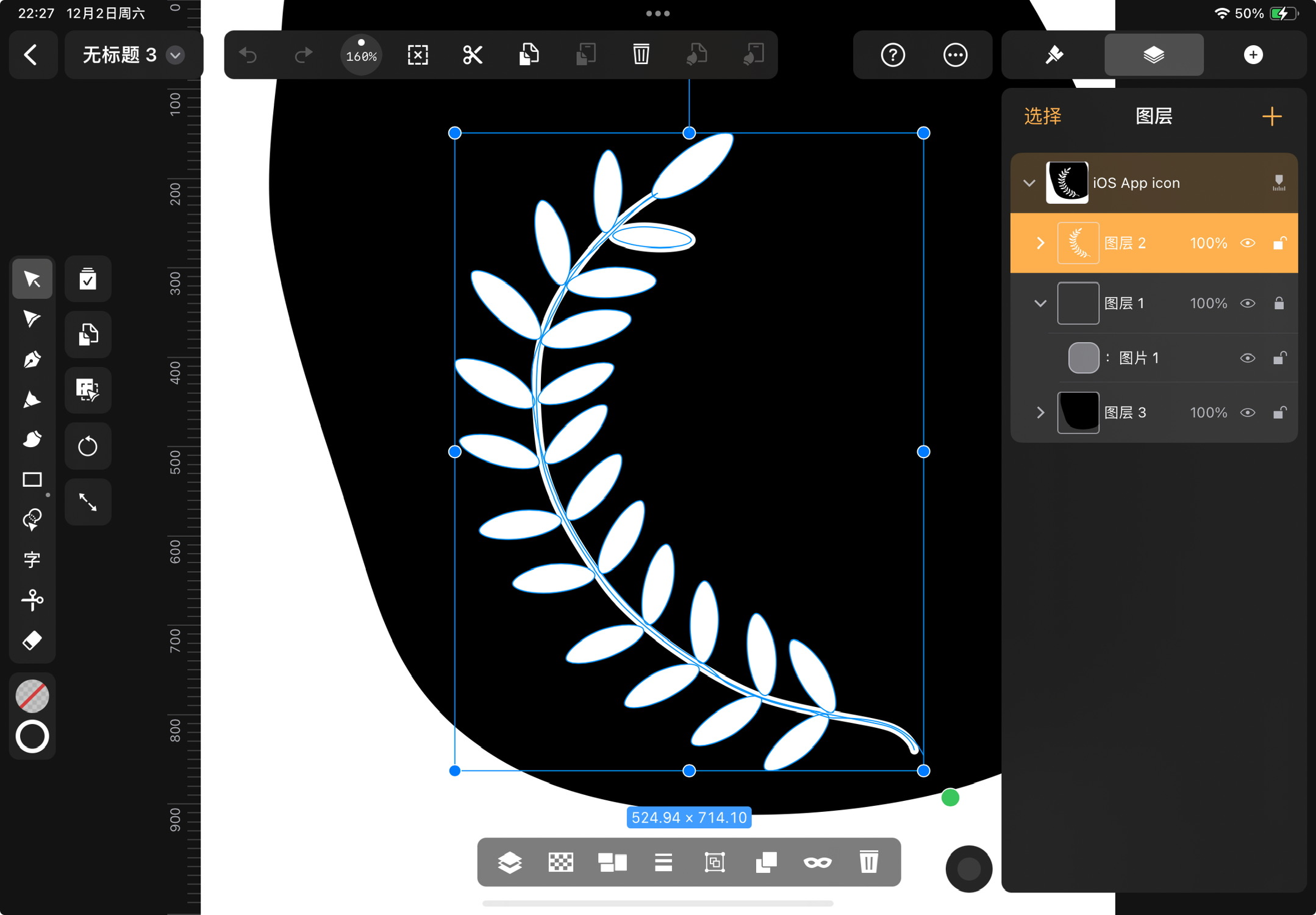Viewport: 1316px width, 915px height.
Task: Lock 图层 2 using the padlock
Action: pyautogui.click(x=1279, y=243)
